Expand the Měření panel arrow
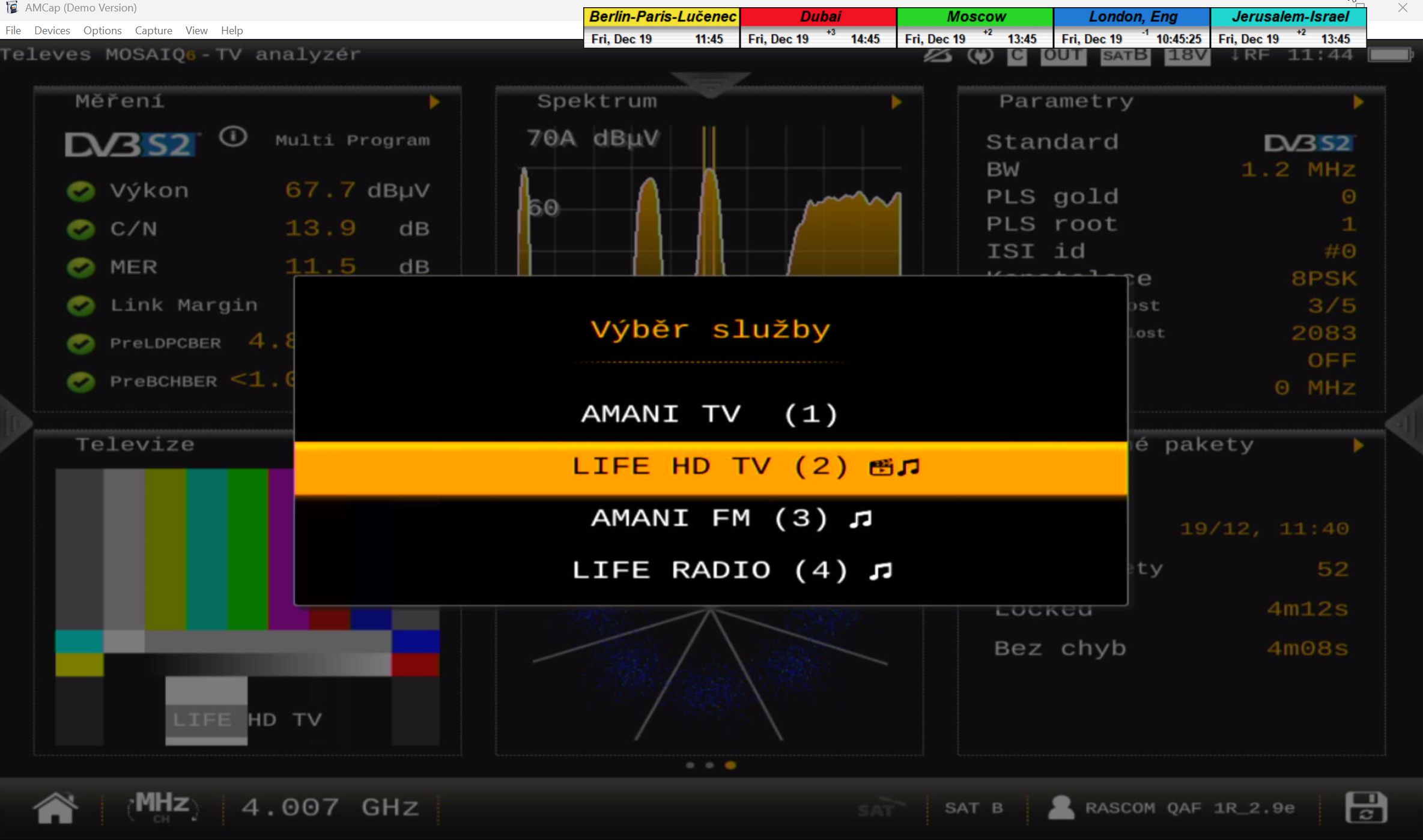The height and width of the screenshot is (840, 1423). (x=434, y=102)
